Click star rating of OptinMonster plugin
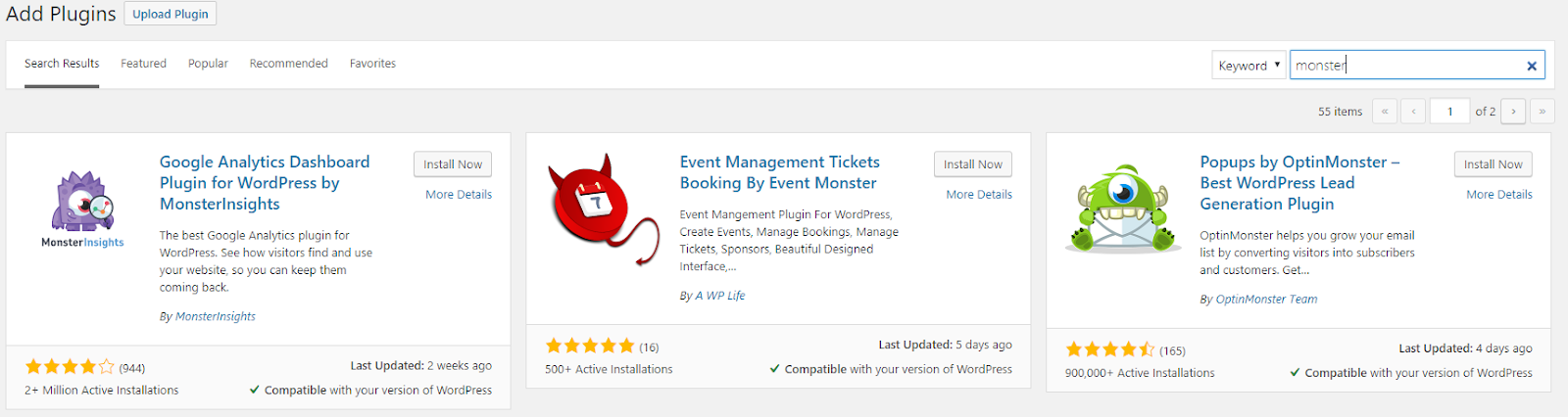1568x417 pixels. 1110,349
